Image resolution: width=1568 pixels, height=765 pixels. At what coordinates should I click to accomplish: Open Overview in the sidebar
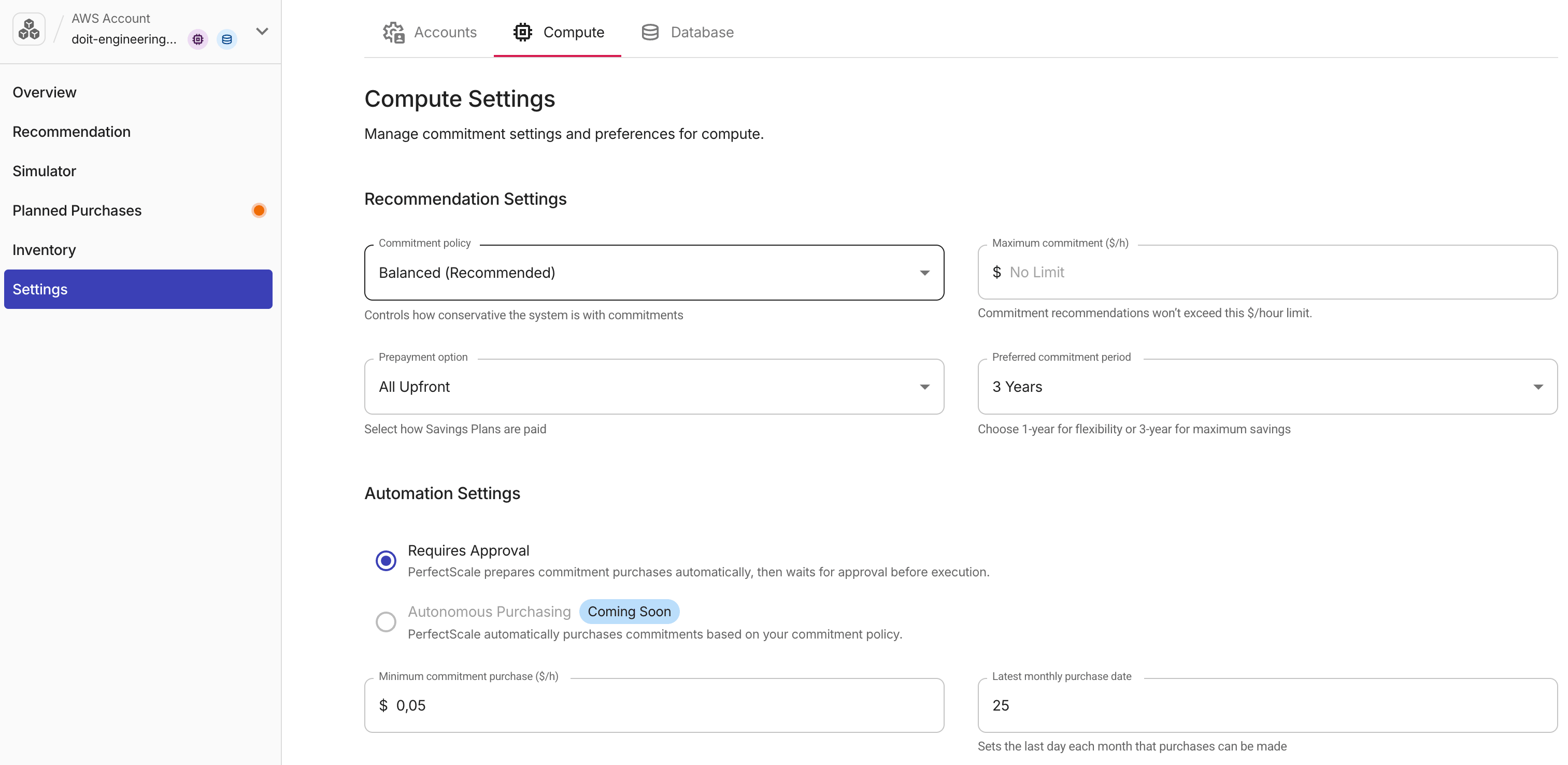coord(138,92)
